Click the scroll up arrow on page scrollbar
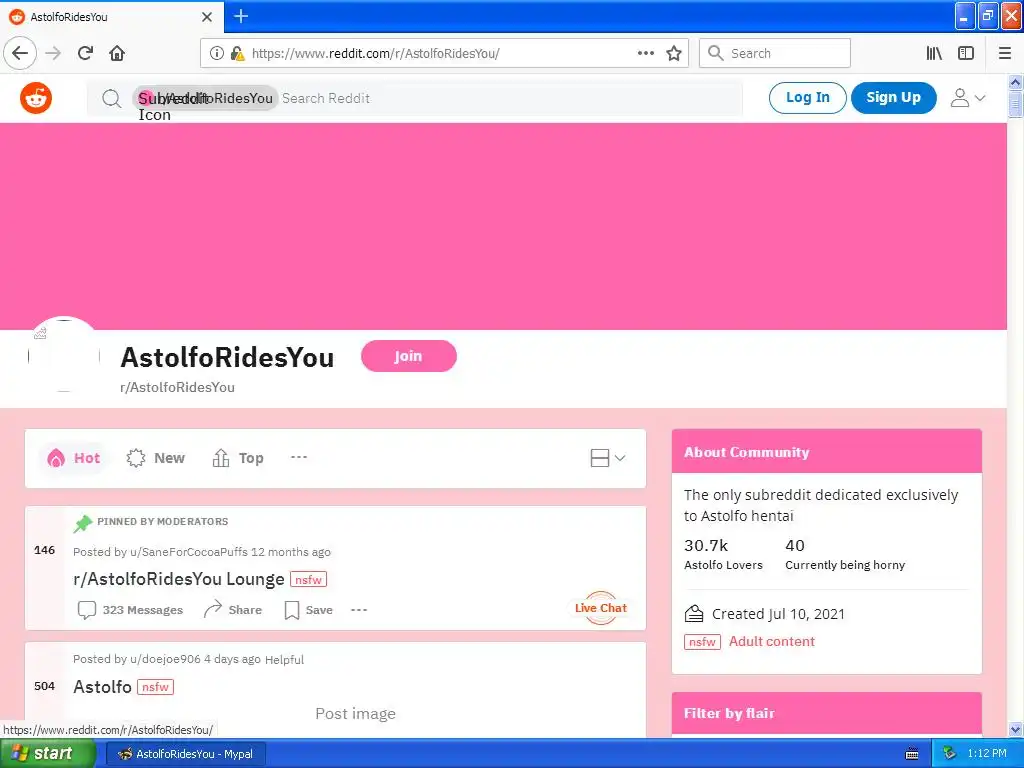Image resolution: width=1024 pixels, height=768 pixels. click(x=1015, y=82)
